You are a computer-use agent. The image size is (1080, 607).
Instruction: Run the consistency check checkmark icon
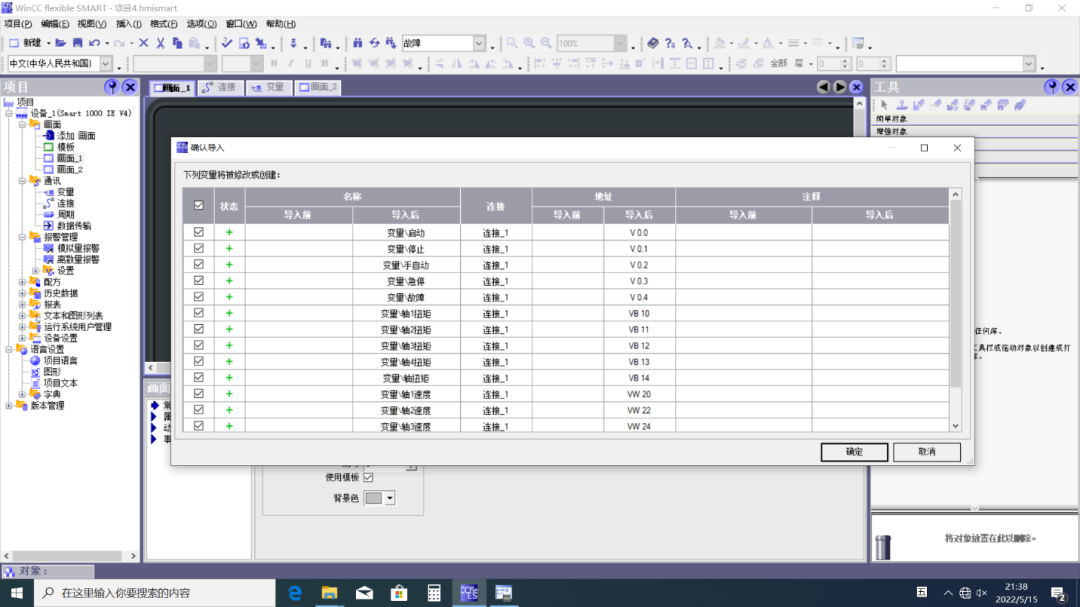pyautogui.click(x=227, y=43)
